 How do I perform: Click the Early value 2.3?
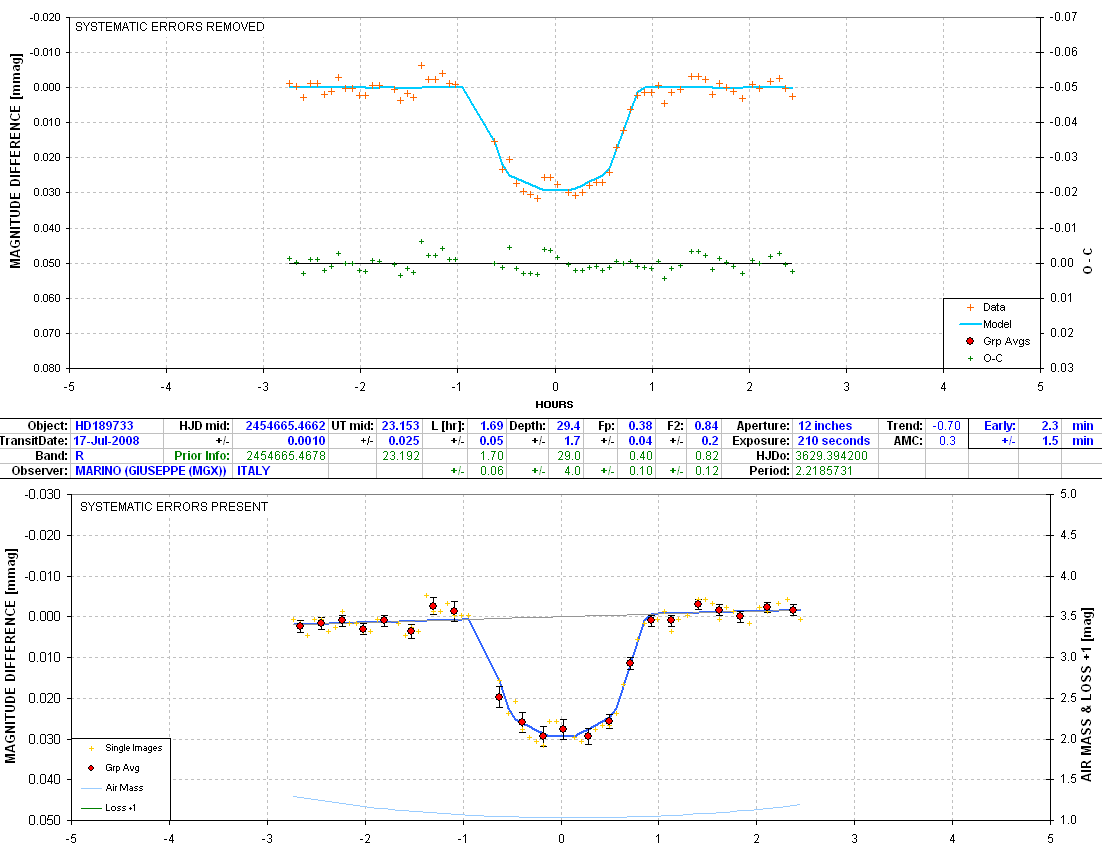1050,426
